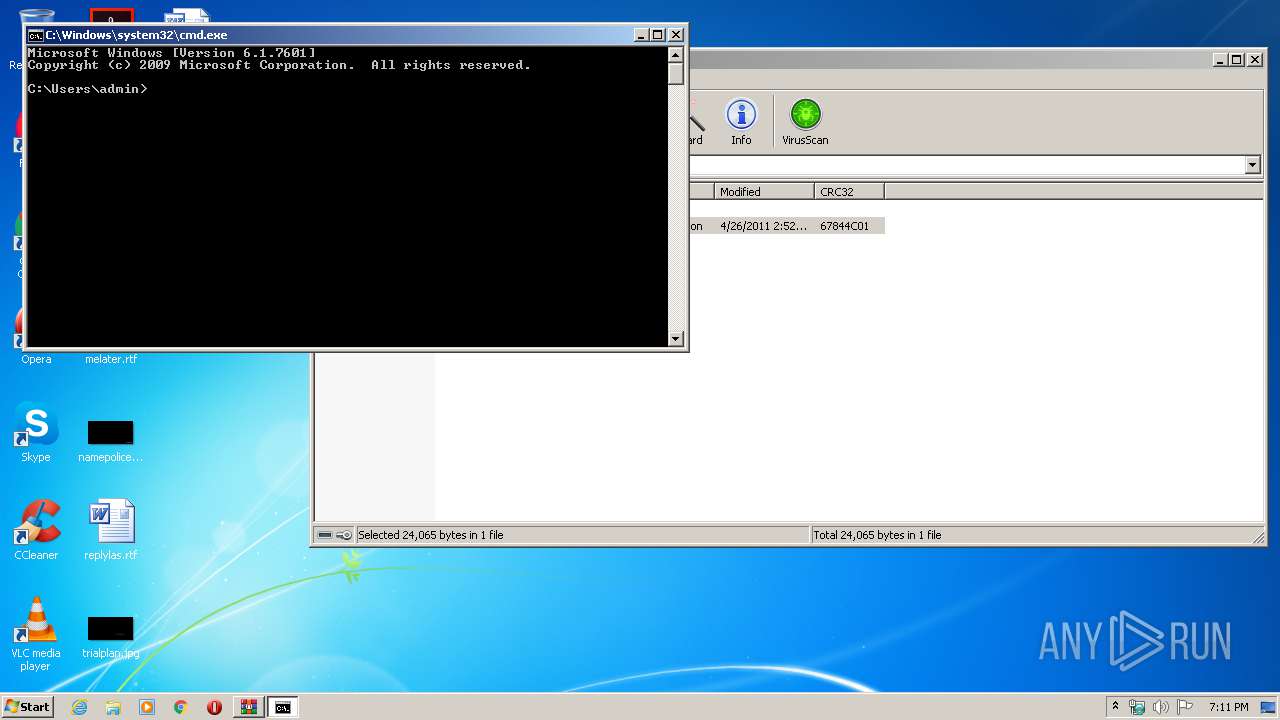This screenshot has height=720, width=1280.
Task: Select the file row with CRC 67844C01
Action: tap(787, 226)
